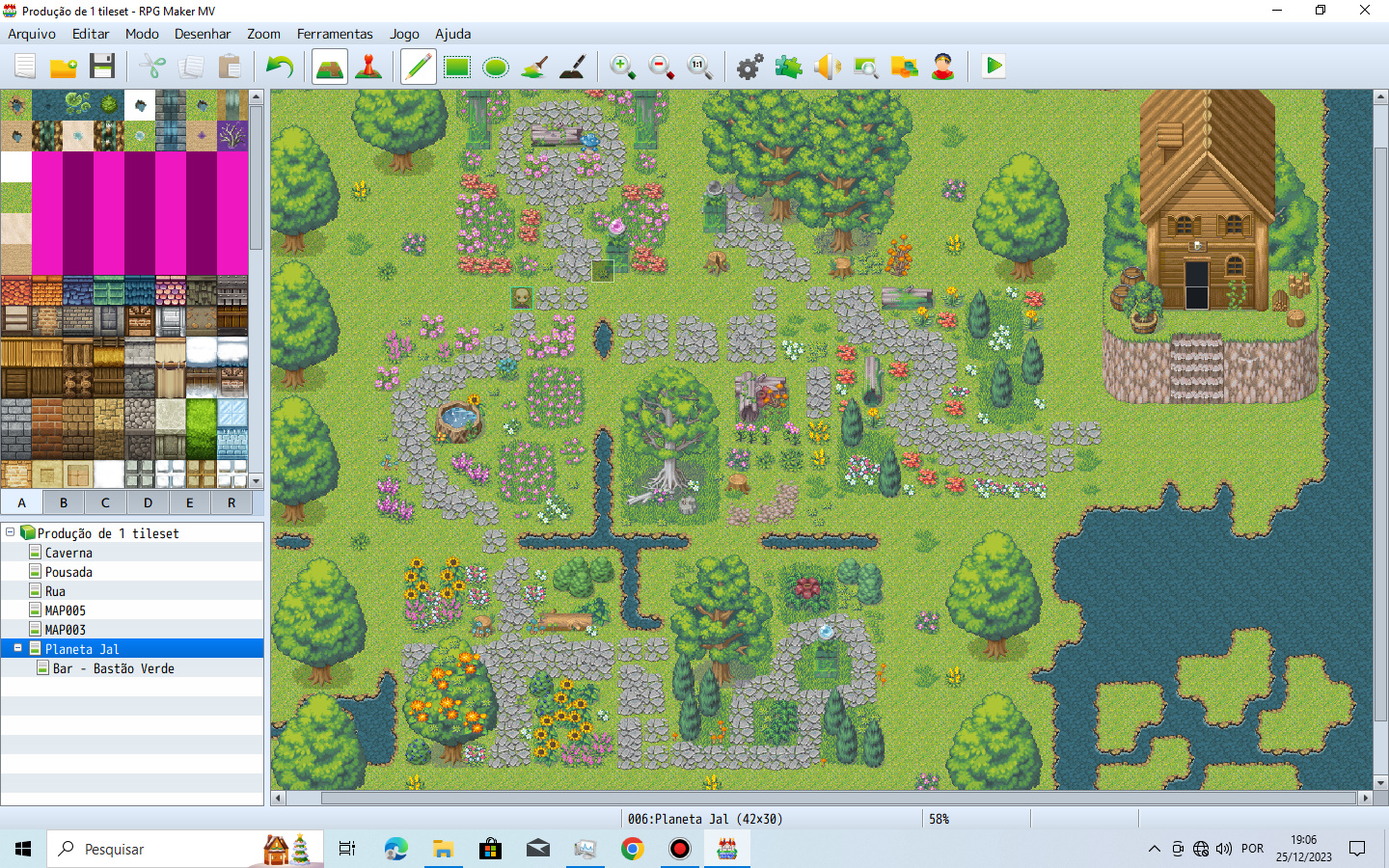Viewport: 1389px width, 868px height.
Task: Click the map vertical scrollbar thumb
Action: [1380, 435]
